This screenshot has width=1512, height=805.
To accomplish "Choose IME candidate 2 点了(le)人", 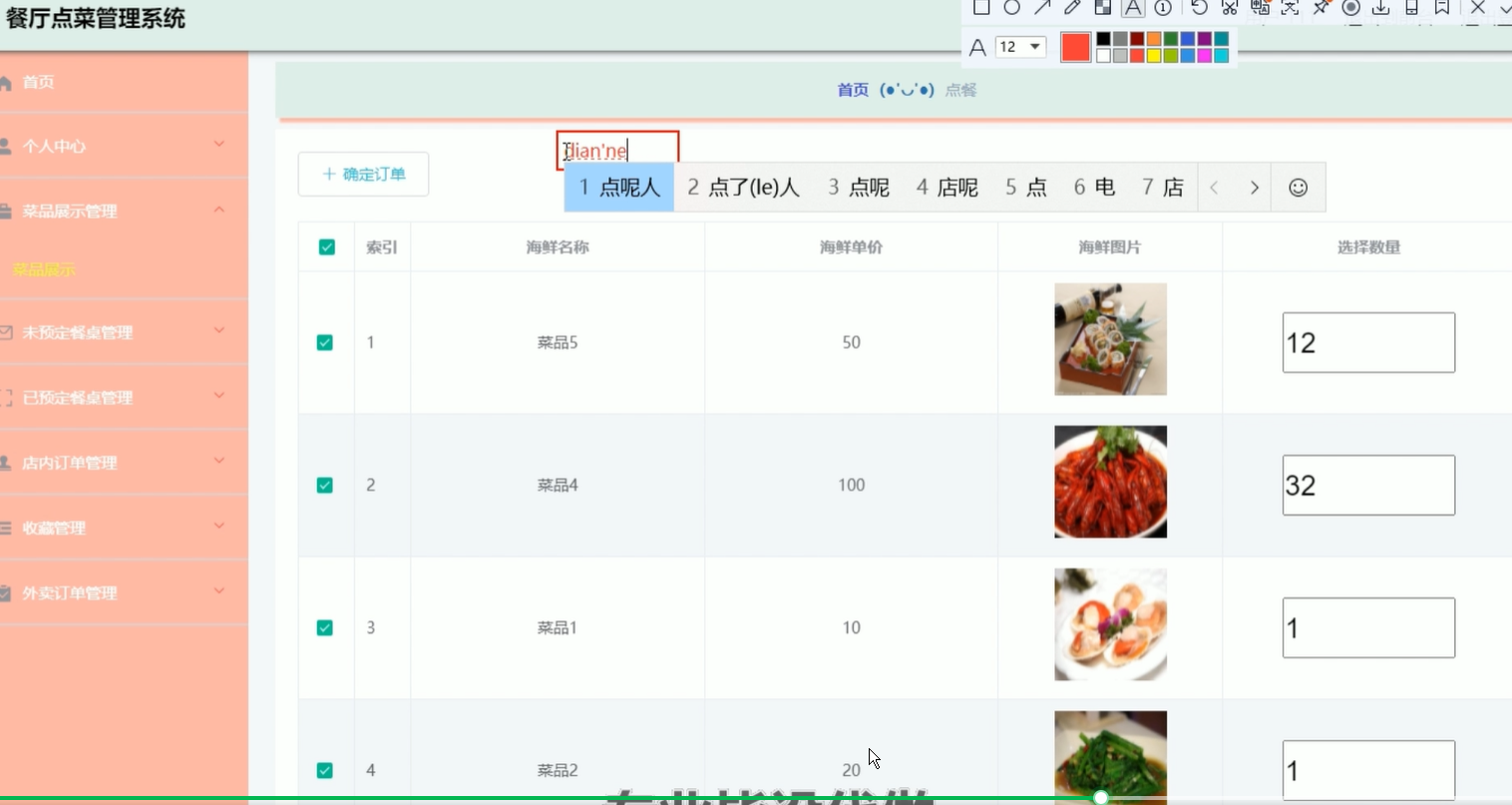I will 743,188.
